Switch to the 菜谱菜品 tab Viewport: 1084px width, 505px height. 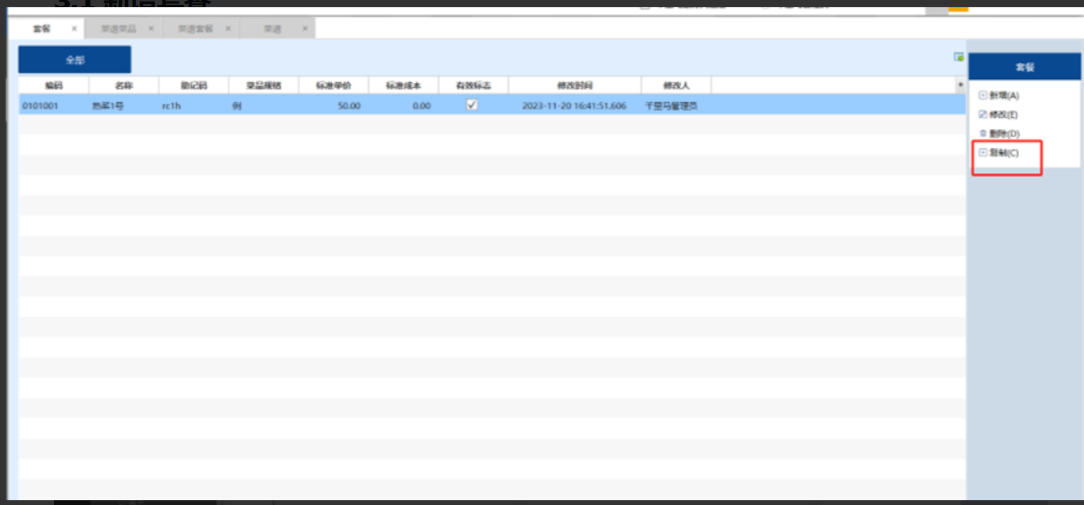coord(118,29)
